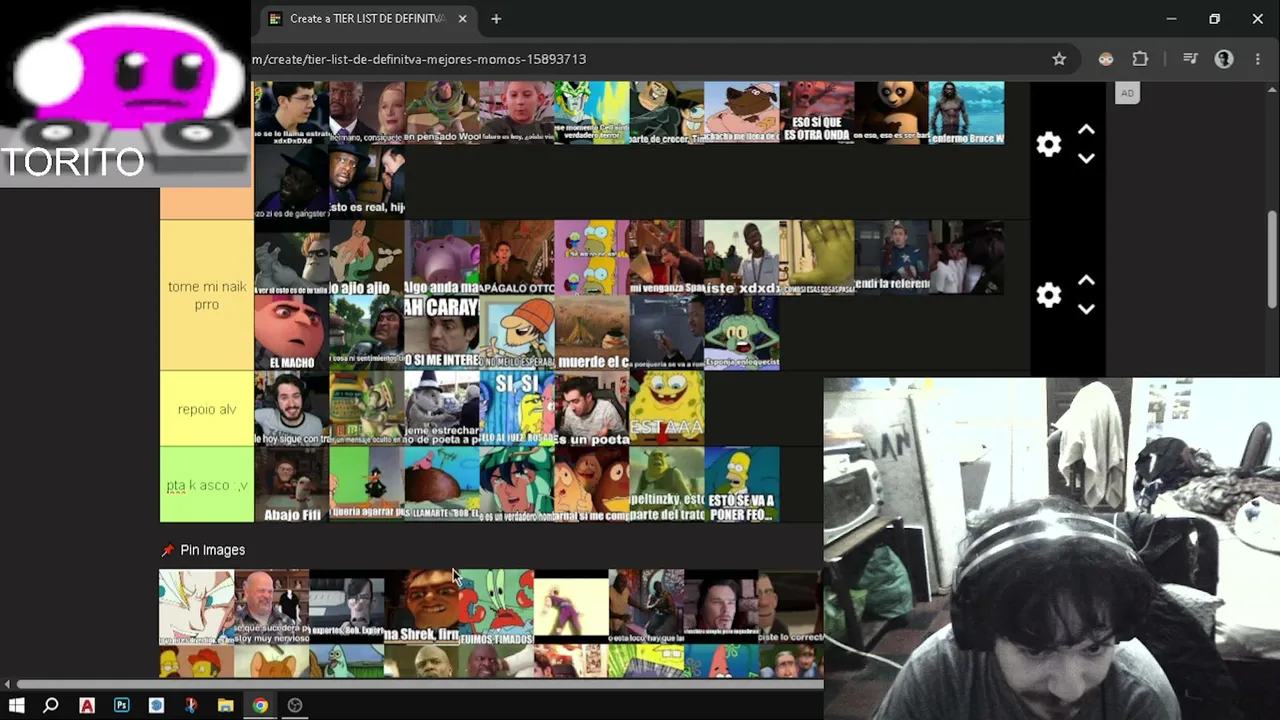
Task: Select the SpongeBob 'ESTAAA' meme image
Action: tap(667, 409)
